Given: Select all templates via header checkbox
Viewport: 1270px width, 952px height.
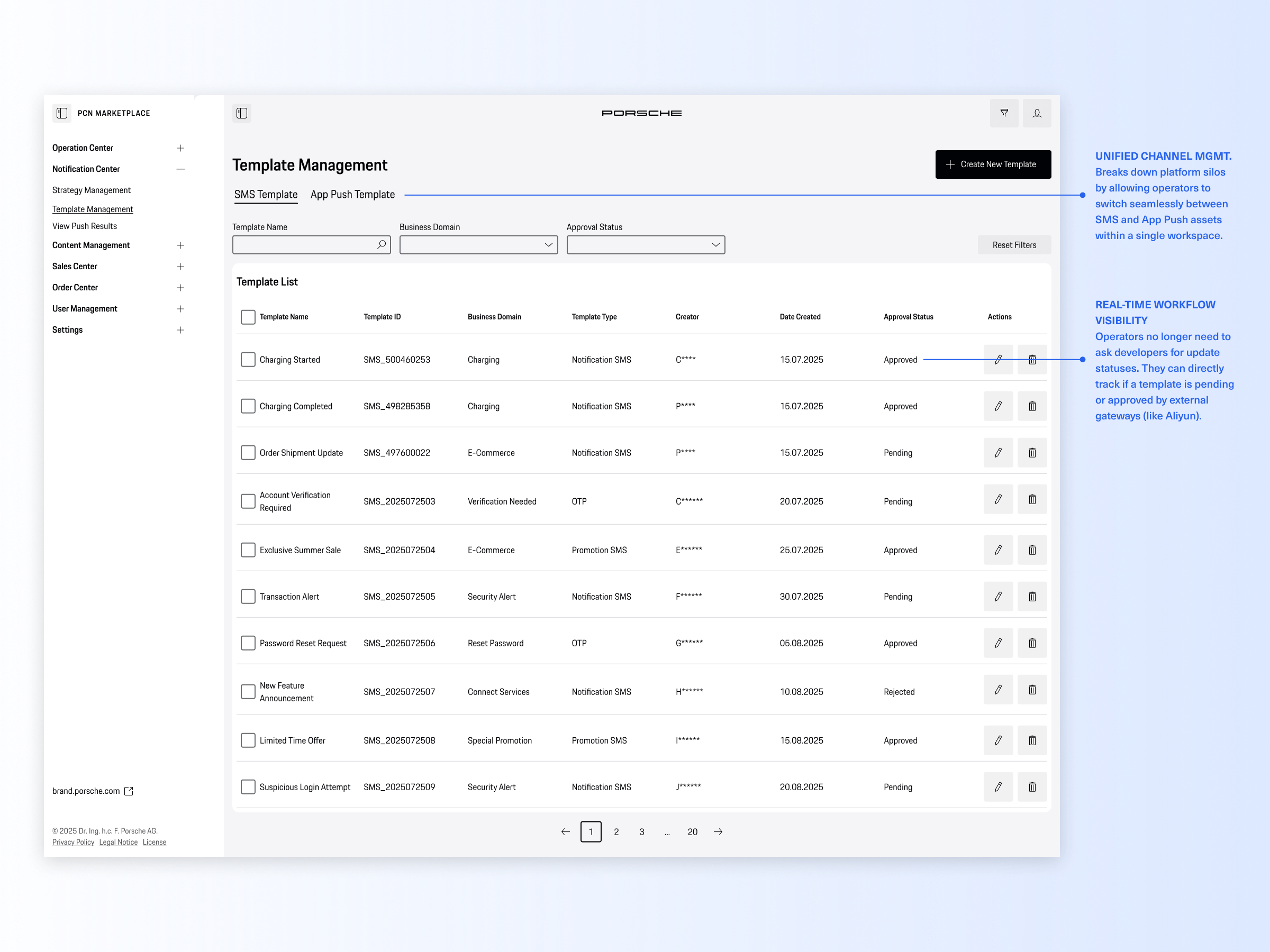Looking at the screenshot, I should click(x=248, y=317).
